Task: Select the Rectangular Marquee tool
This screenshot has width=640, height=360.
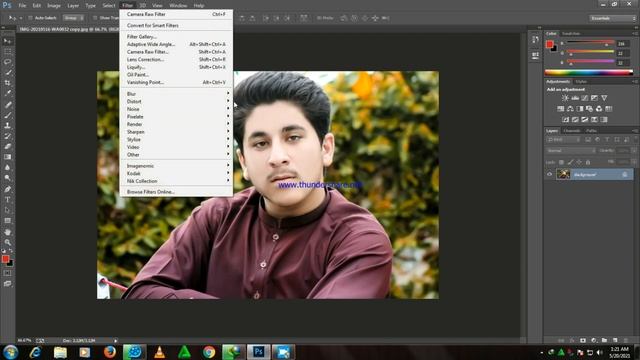Action: point(7,51)
